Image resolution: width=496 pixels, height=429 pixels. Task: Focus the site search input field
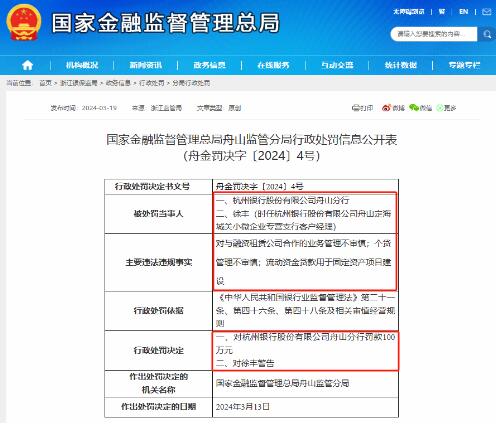click(x=433, y=34)
